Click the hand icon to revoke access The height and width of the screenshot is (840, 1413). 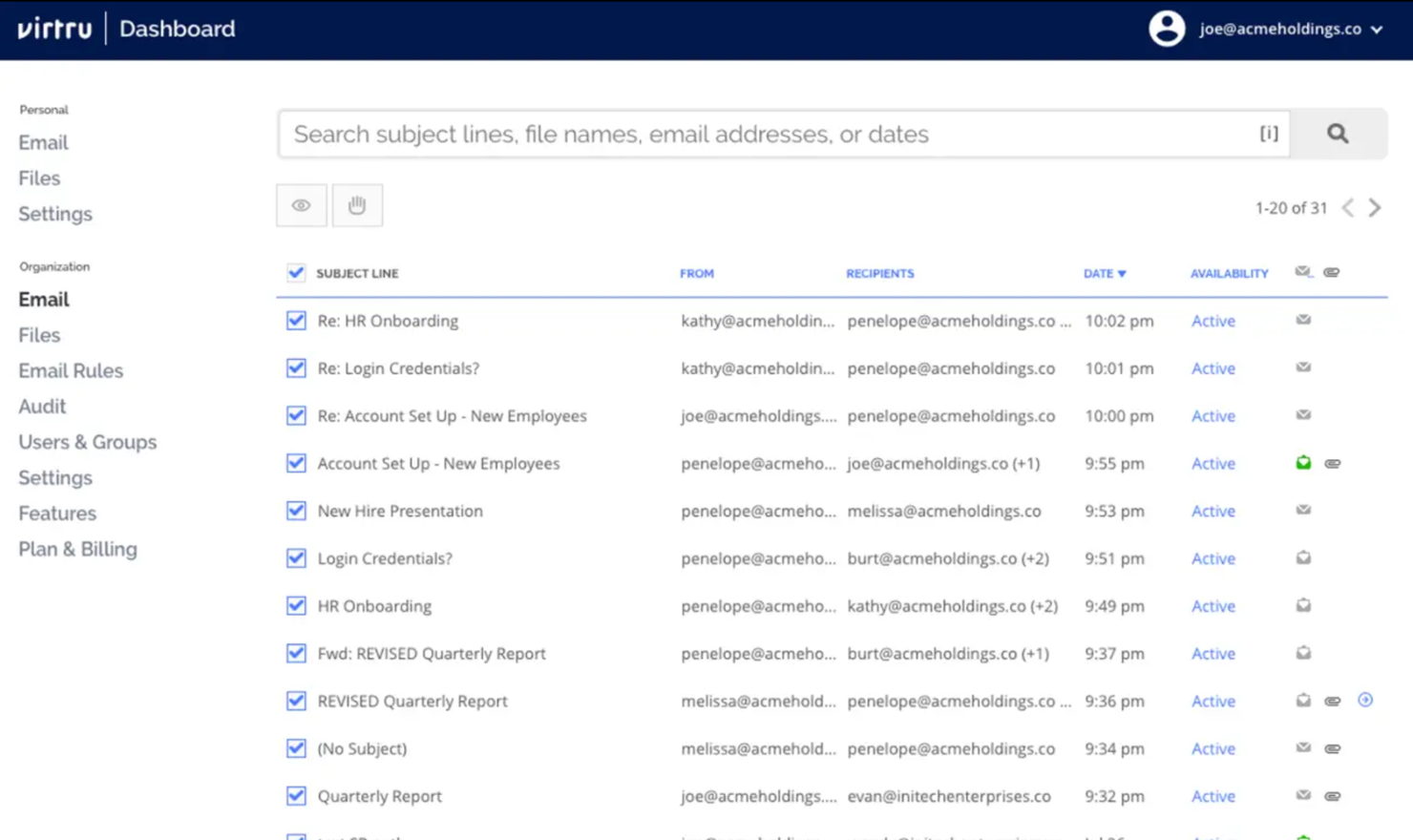pyautogui.click(x=357, y=204)
